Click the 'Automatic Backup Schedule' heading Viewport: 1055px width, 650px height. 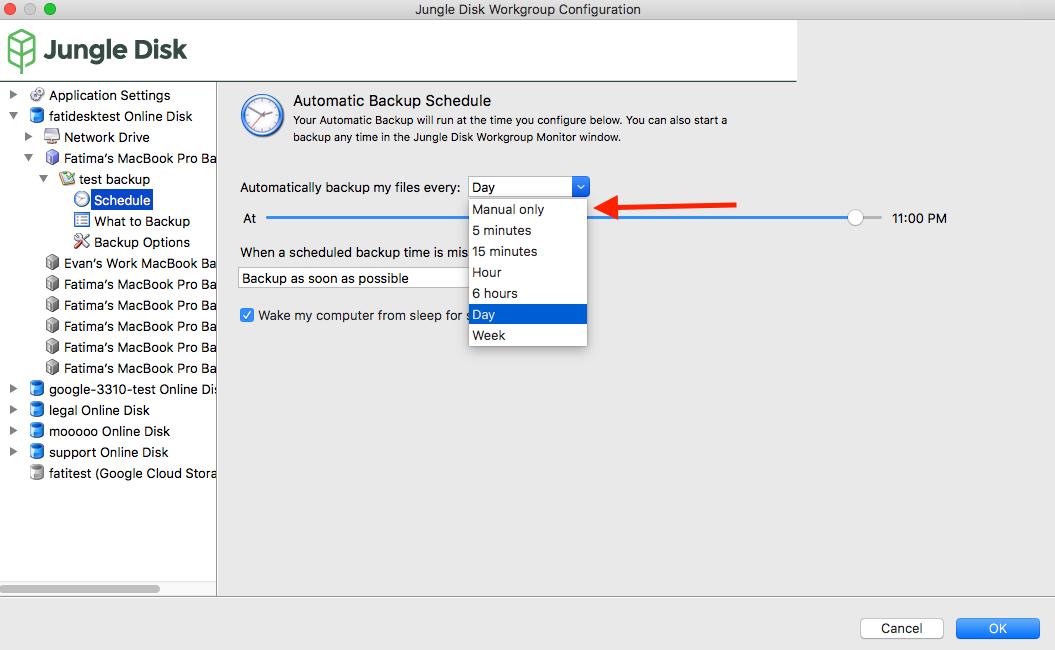pos(392,100)
